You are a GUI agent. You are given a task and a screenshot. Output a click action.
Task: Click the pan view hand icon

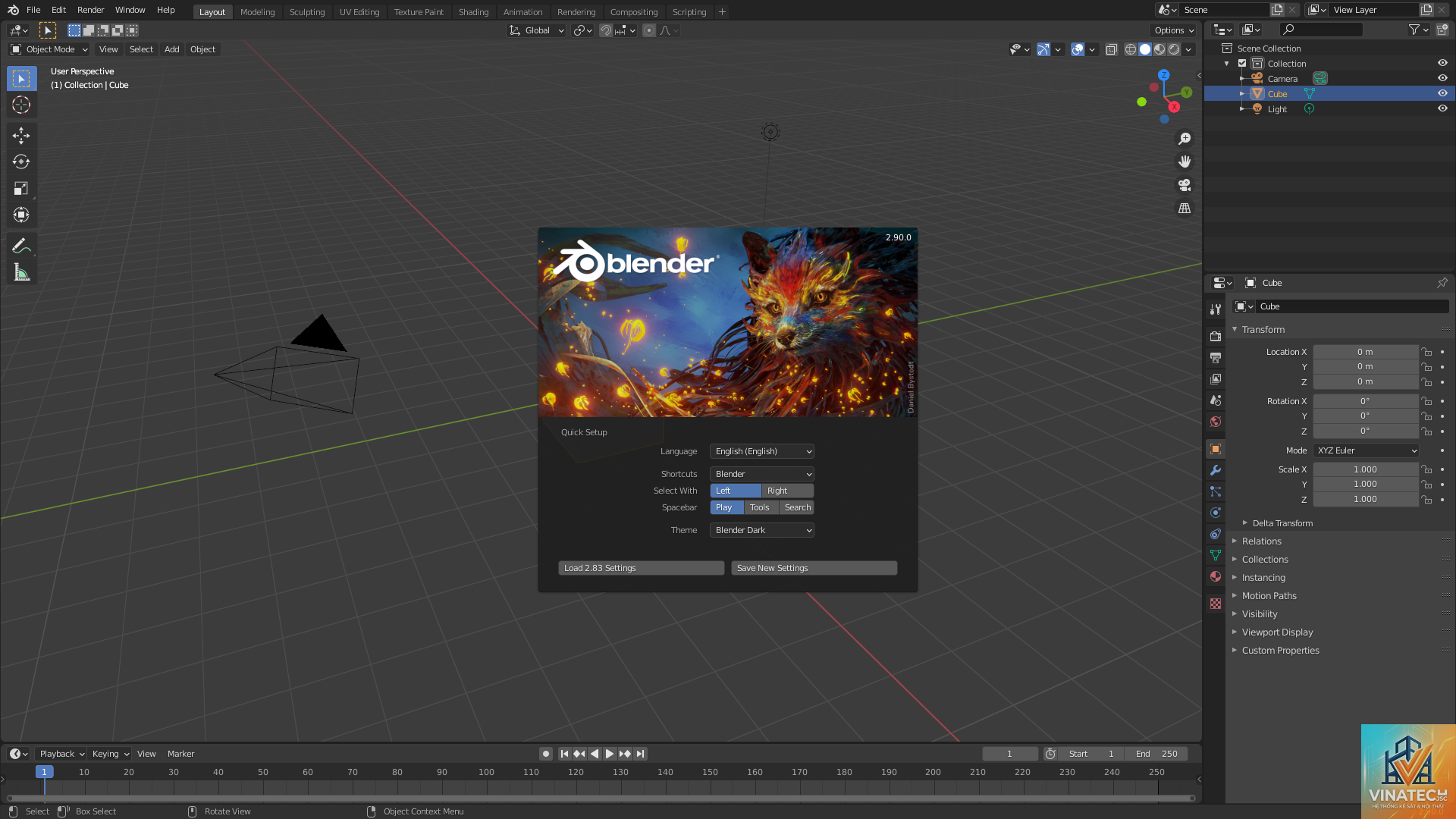1185,162
